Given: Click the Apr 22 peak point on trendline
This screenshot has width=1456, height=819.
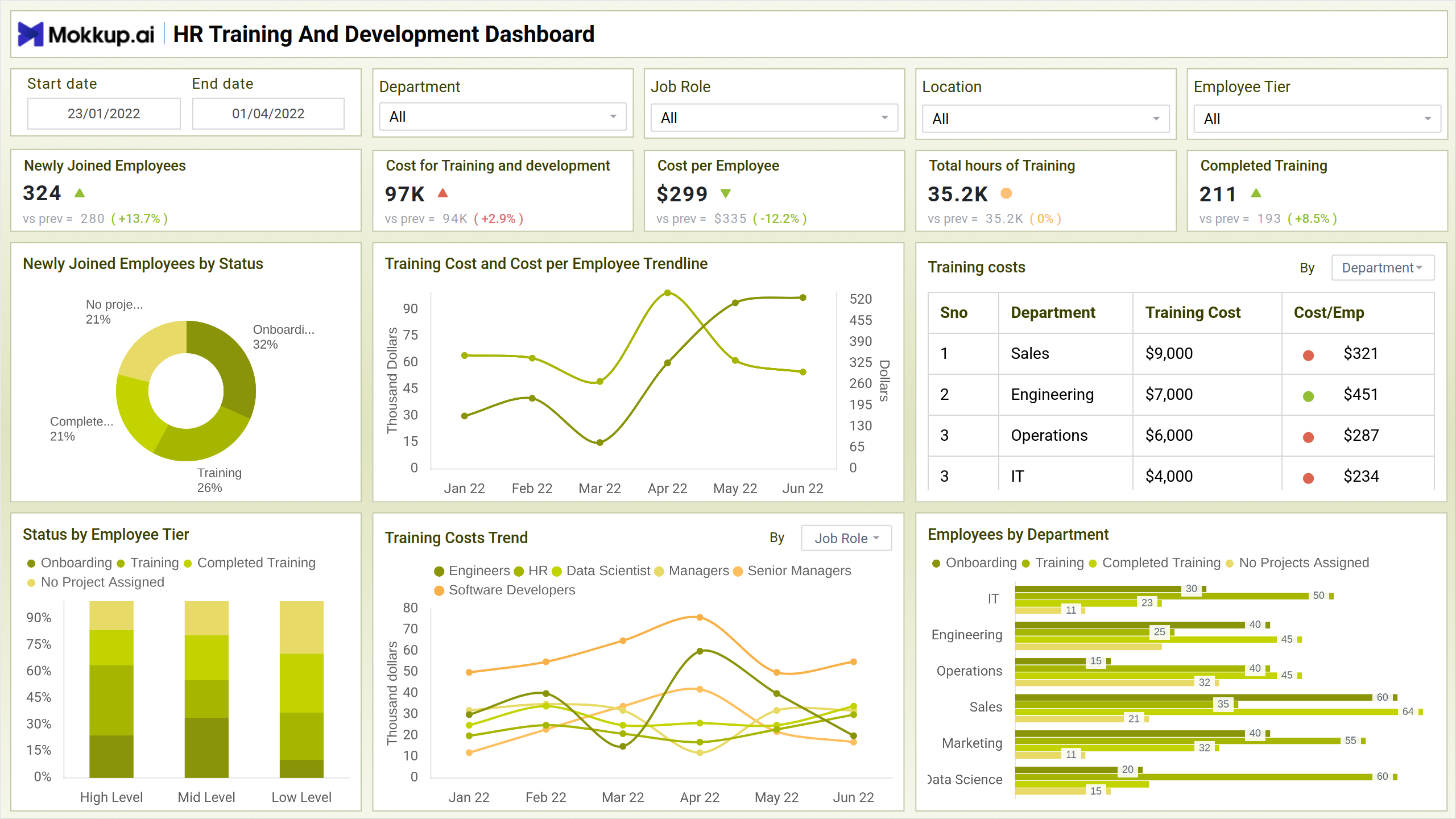Looking at the screenshot, I should (x=668, y=293).
